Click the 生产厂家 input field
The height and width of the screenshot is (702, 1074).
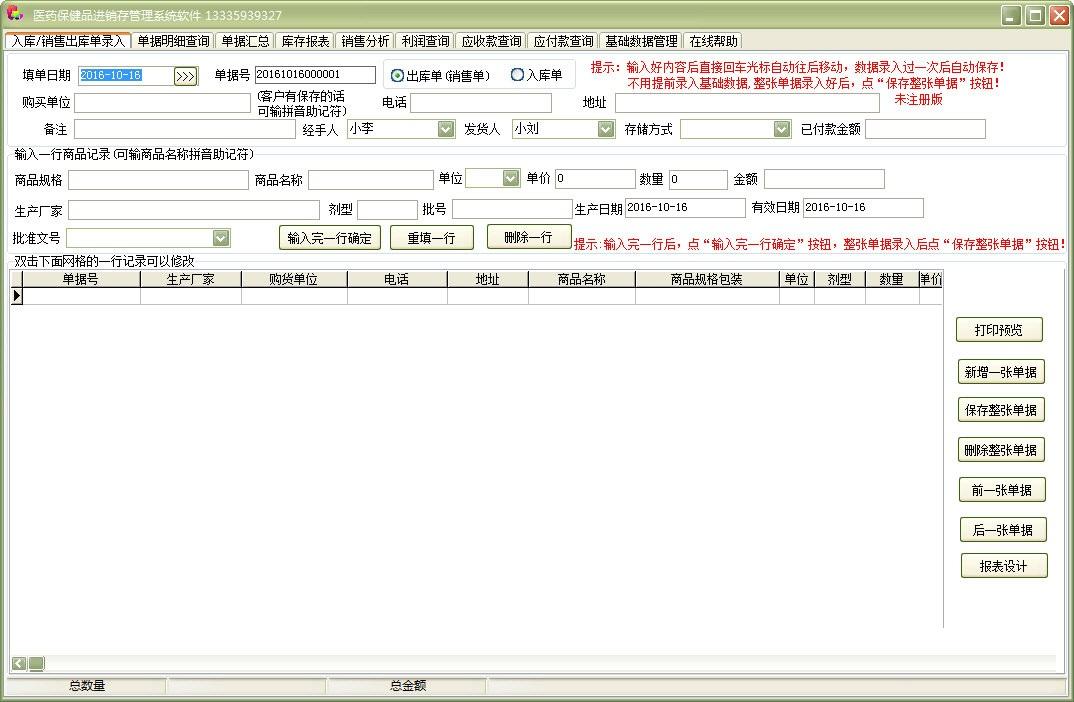coord(194,210)
